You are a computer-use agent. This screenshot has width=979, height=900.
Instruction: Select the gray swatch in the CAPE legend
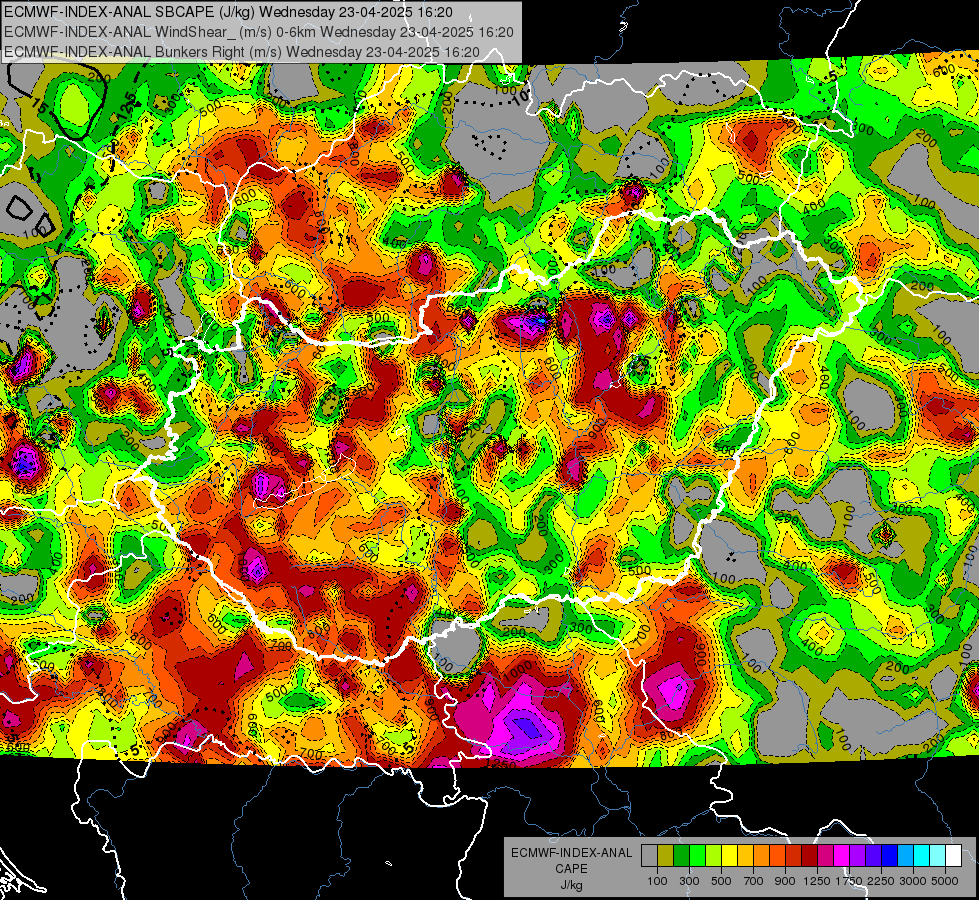point(649,856)
